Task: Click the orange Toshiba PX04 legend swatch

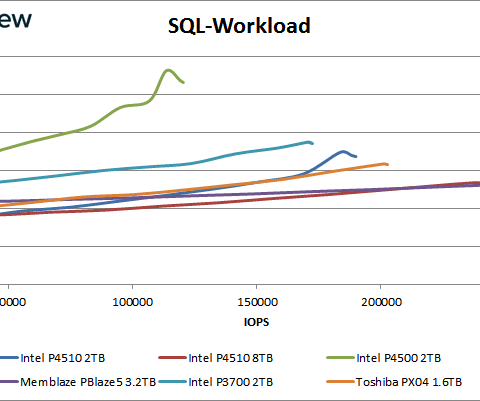Action: coord(340,382)
